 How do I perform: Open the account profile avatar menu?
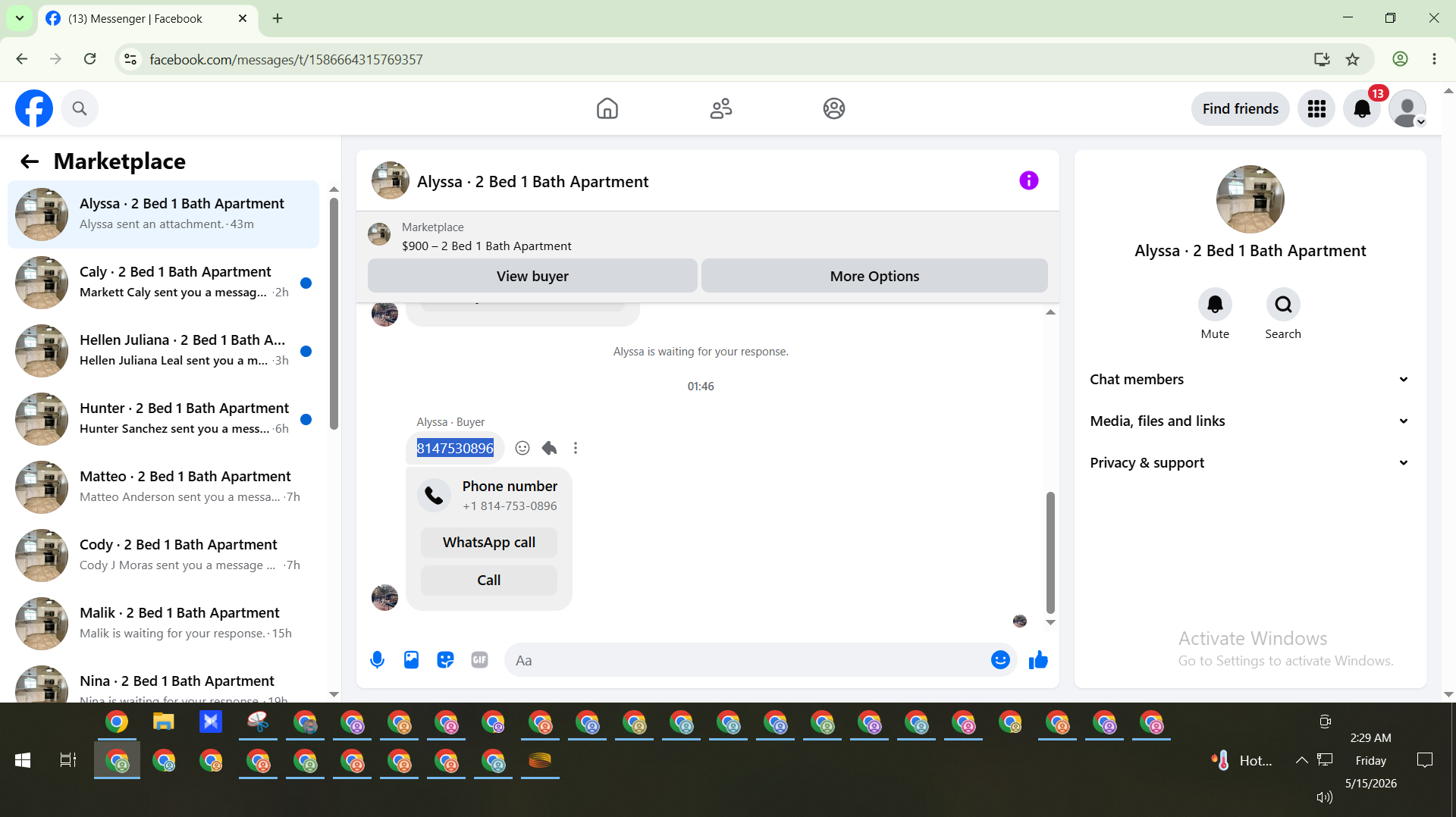coord(1407,109)
